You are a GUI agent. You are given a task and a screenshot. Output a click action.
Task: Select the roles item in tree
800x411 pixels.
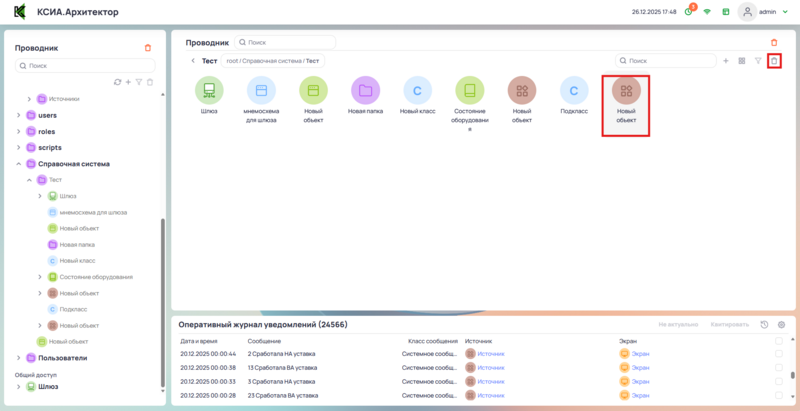pyautogui.click(x=47, y=131)
